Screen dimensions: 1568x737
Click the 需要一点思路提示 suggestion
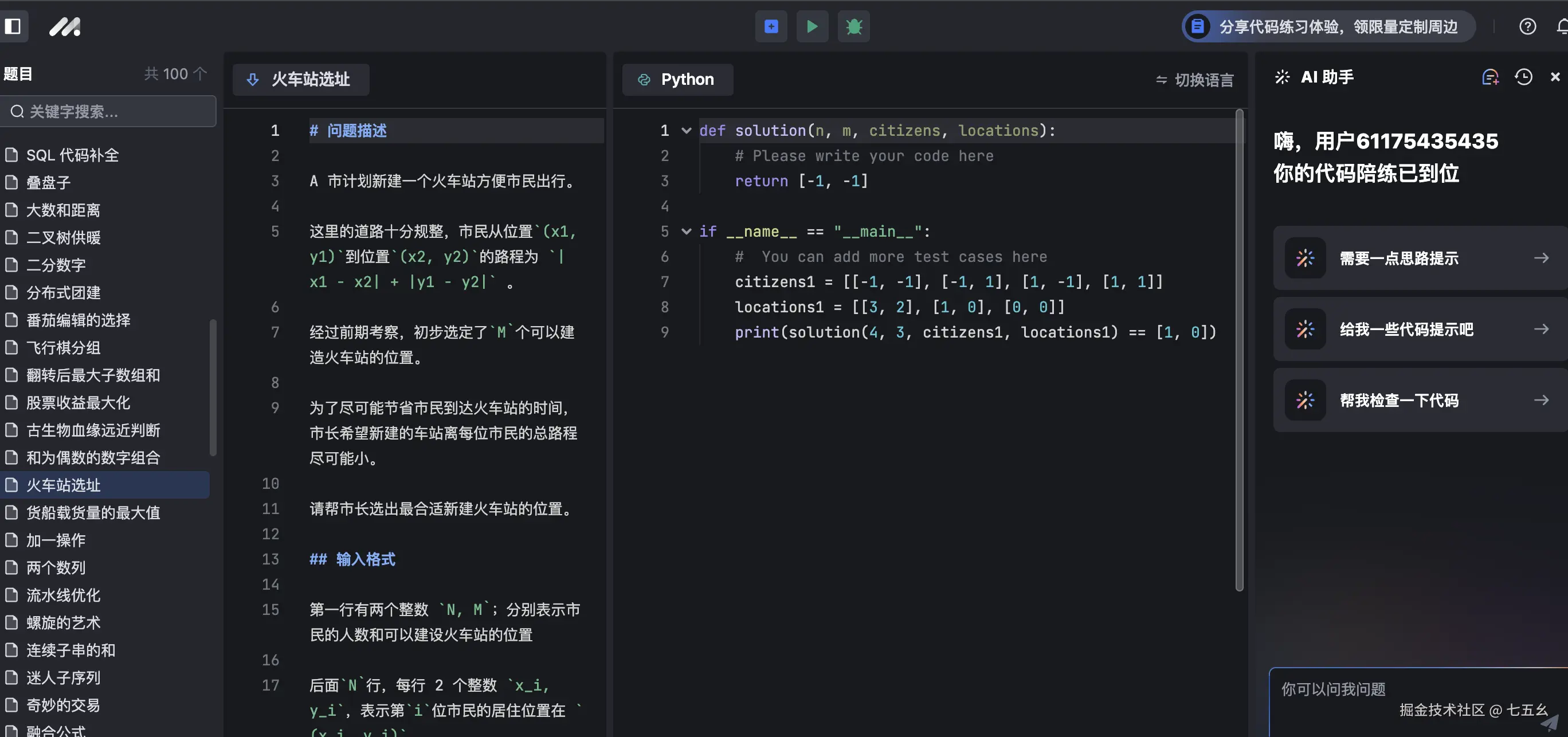point(1417,257)
